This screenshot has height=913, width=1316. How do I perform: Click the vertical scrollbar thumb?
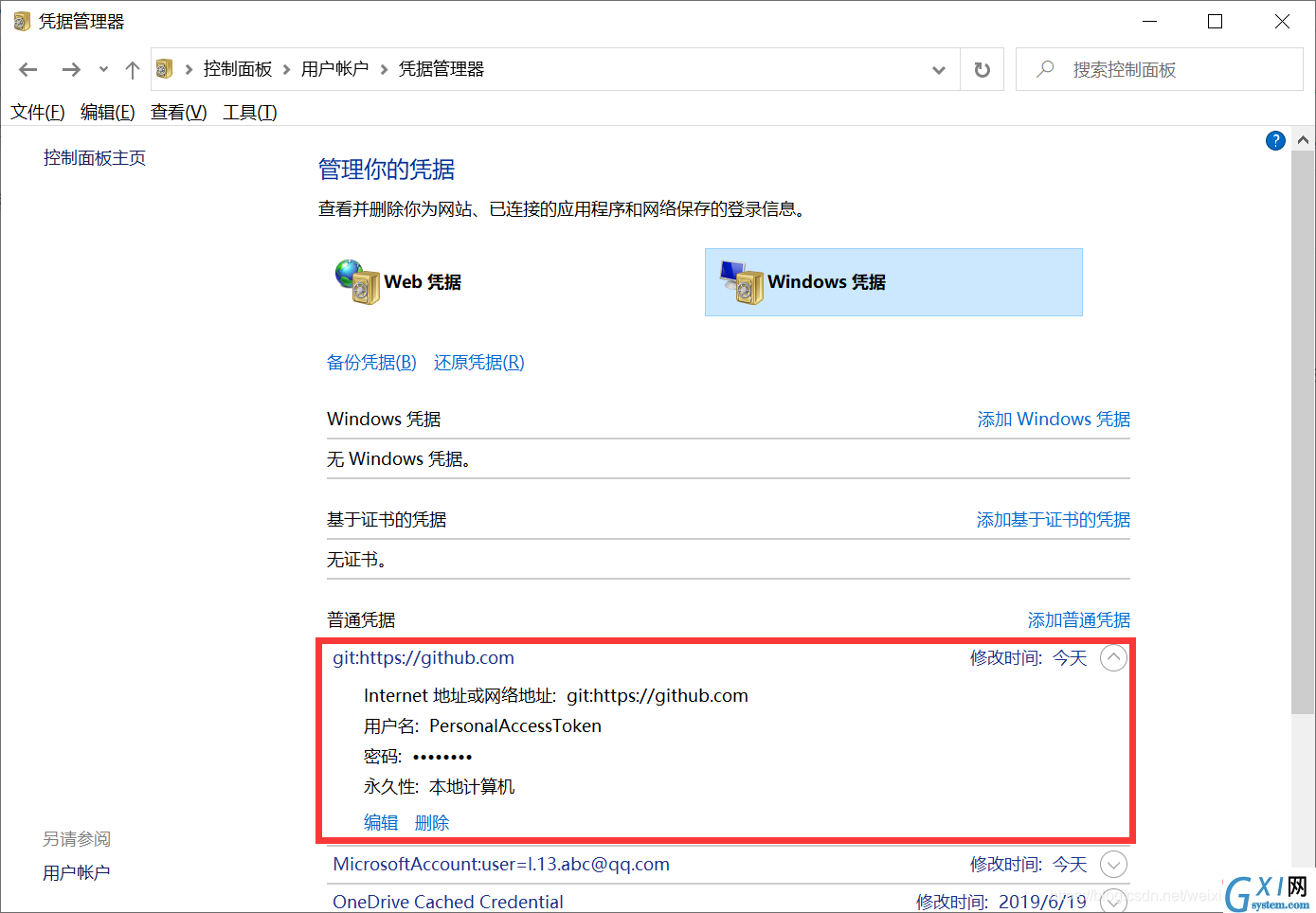coord(1304,433)
